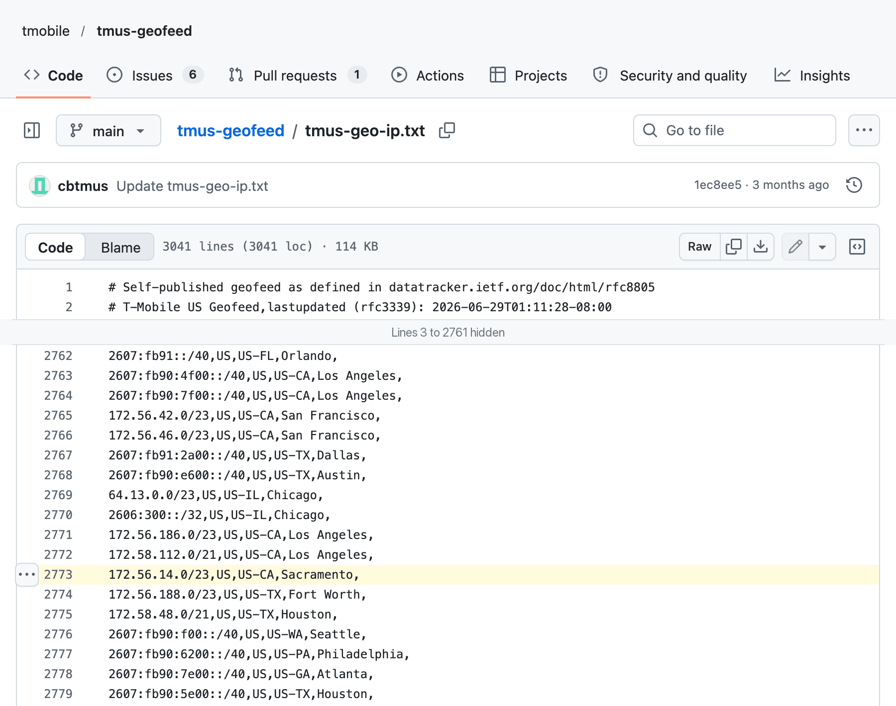Screen dimensions: 896x706
Task: Switch to the Code repository tab
Action: (x=53, y=75)
